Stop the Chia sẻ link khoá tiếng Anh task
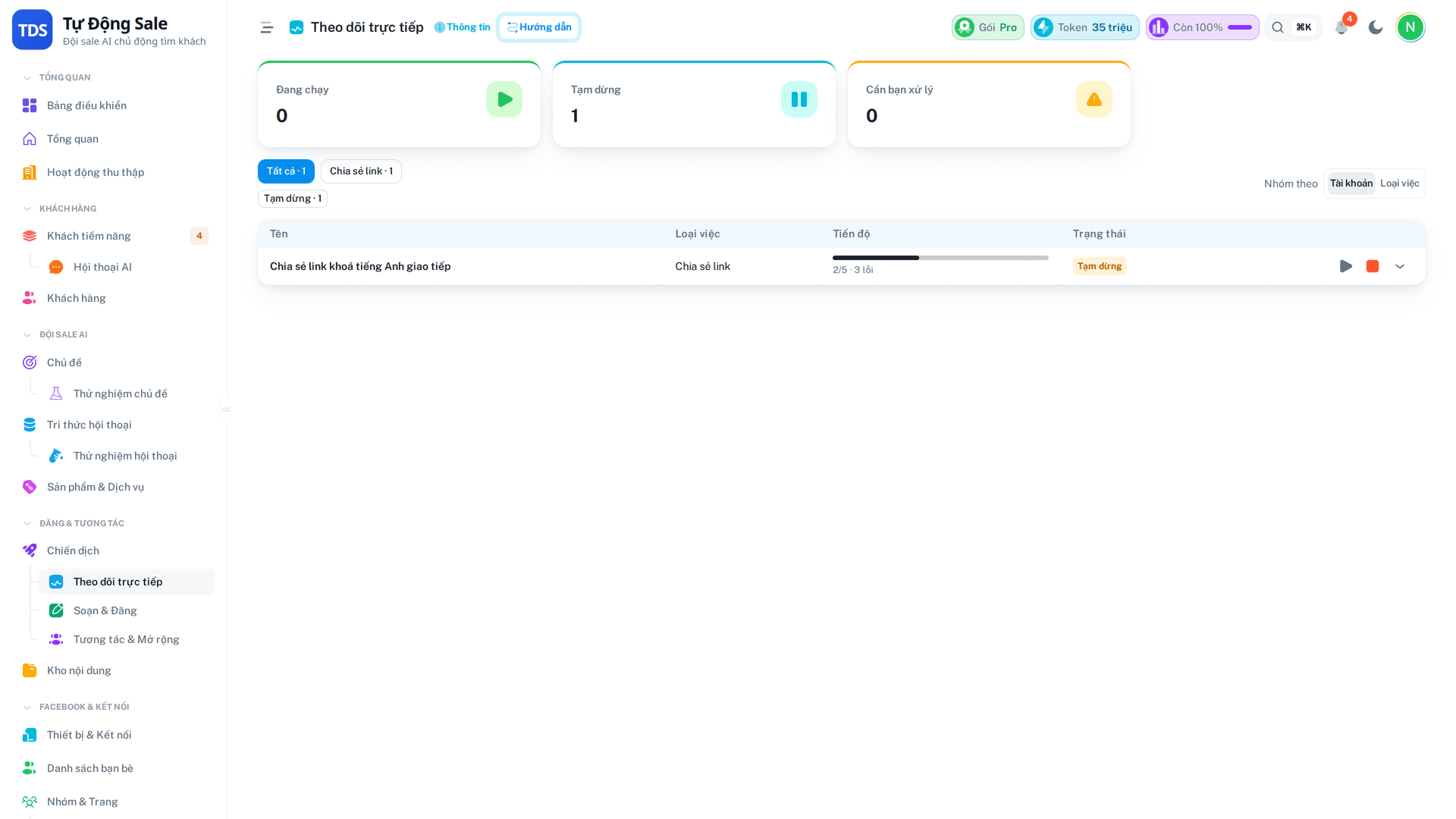The image size is (1456, 819). pos(1373,266)
